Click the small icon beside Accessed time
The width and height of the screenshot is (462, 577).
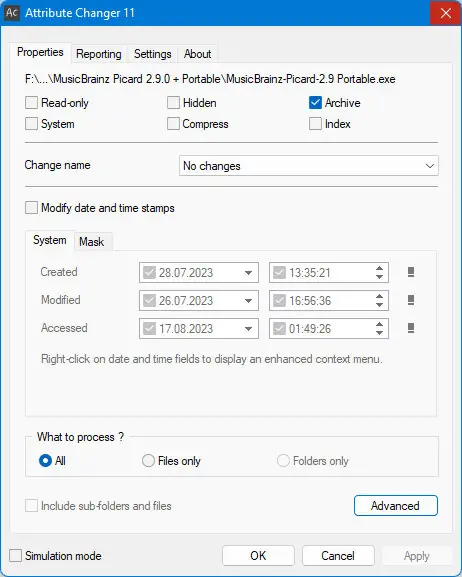pos(411,328)
